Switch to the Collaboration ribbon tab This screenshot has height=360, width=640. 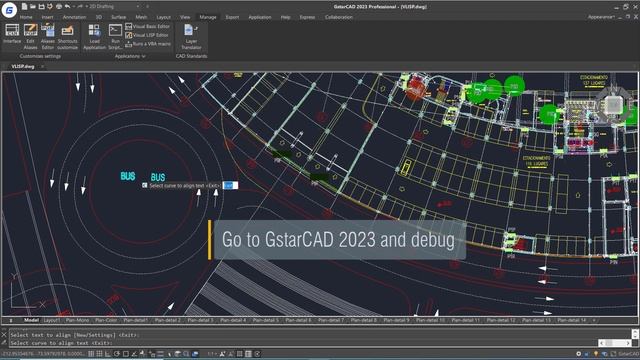pos(339,17)
